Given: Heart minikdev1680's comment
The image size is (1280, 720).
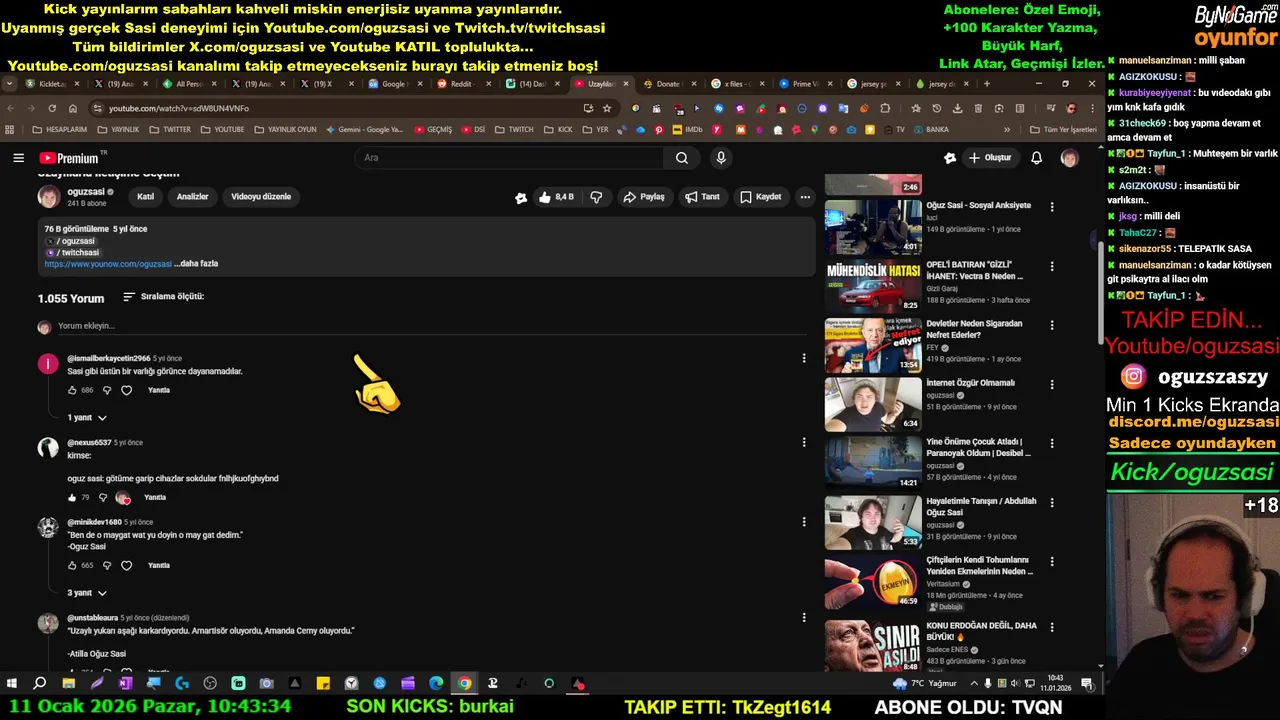Looking at the screenshot, I should click(x=126, y=565).
